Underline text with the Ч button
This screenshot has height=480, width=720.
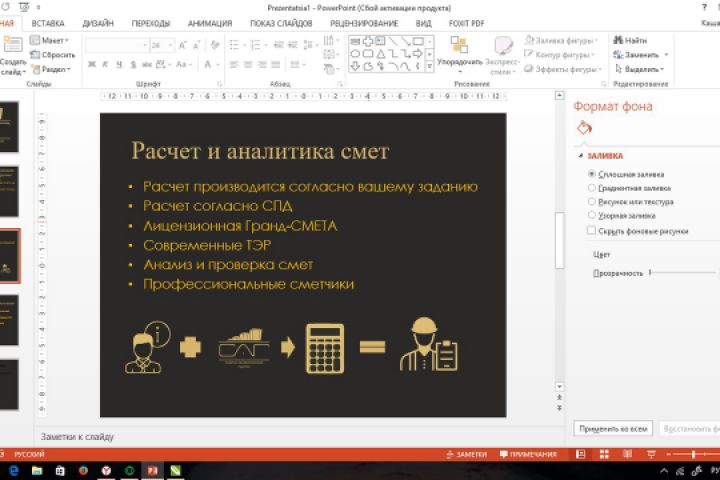point(119,65)
